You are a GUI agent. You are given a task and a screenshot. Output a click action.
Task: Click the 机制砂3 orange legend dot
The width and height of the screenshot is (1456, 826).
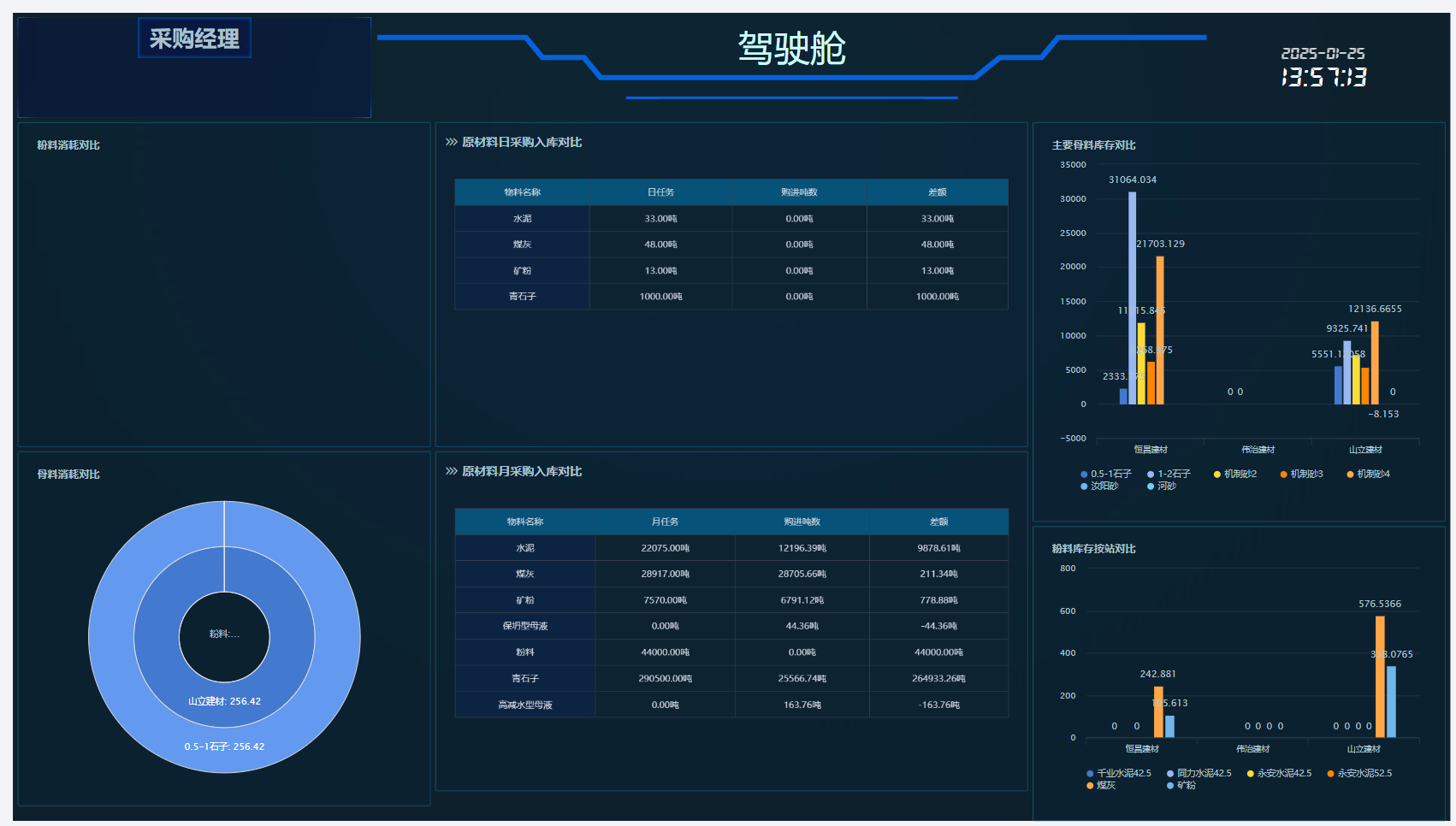[1283, 474]
